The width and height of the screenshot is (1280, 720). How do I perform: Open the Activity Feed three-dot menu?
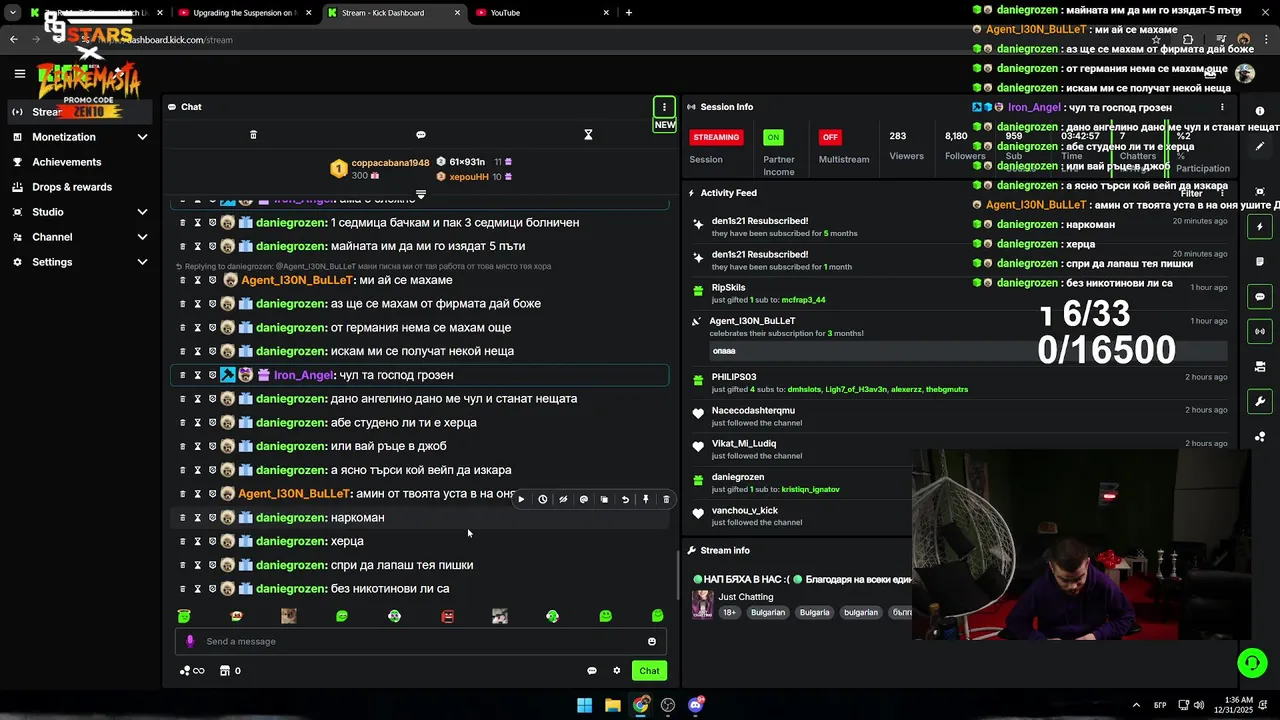1221,193
